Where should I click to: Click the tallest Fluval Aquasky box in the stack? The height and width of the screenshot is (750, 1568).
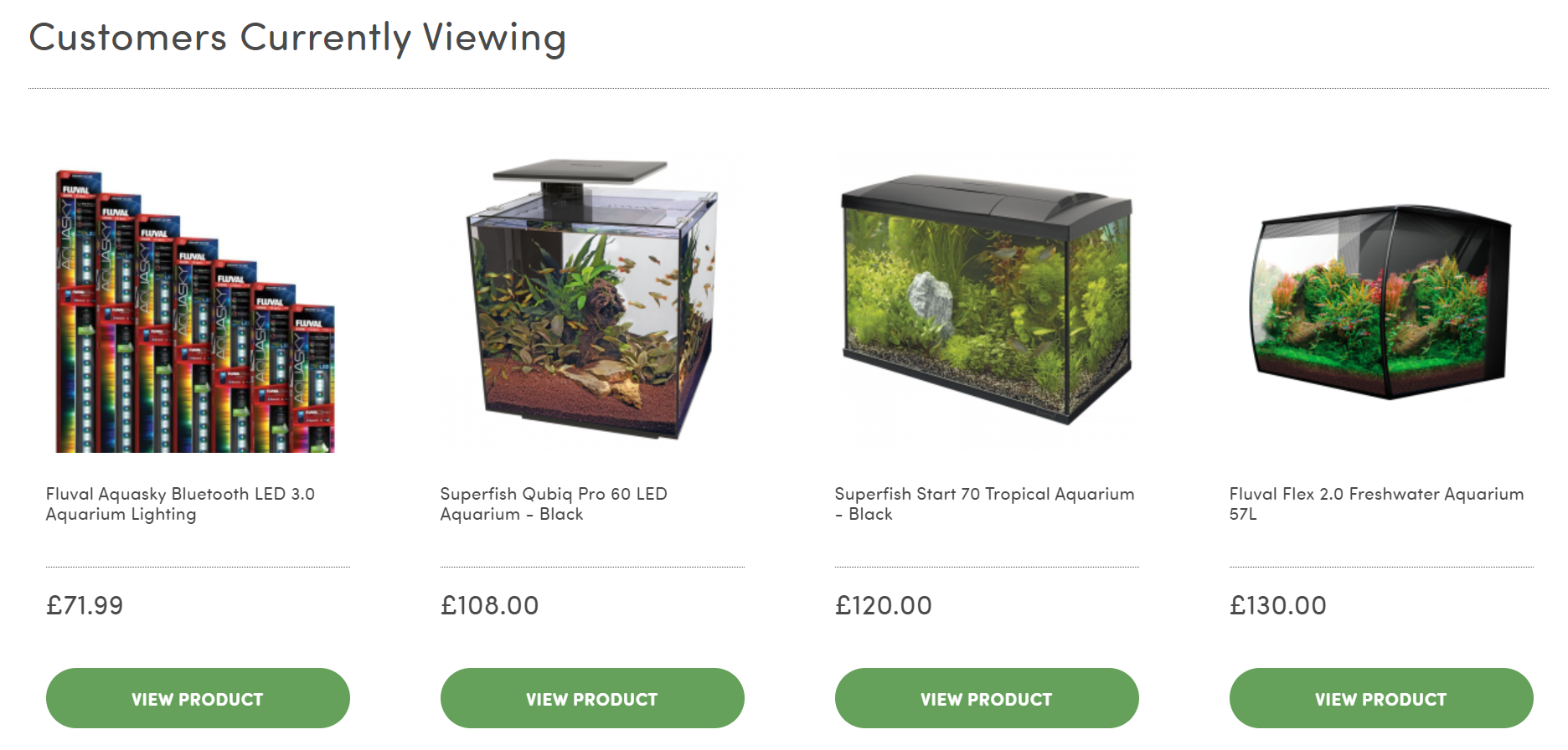78,311
